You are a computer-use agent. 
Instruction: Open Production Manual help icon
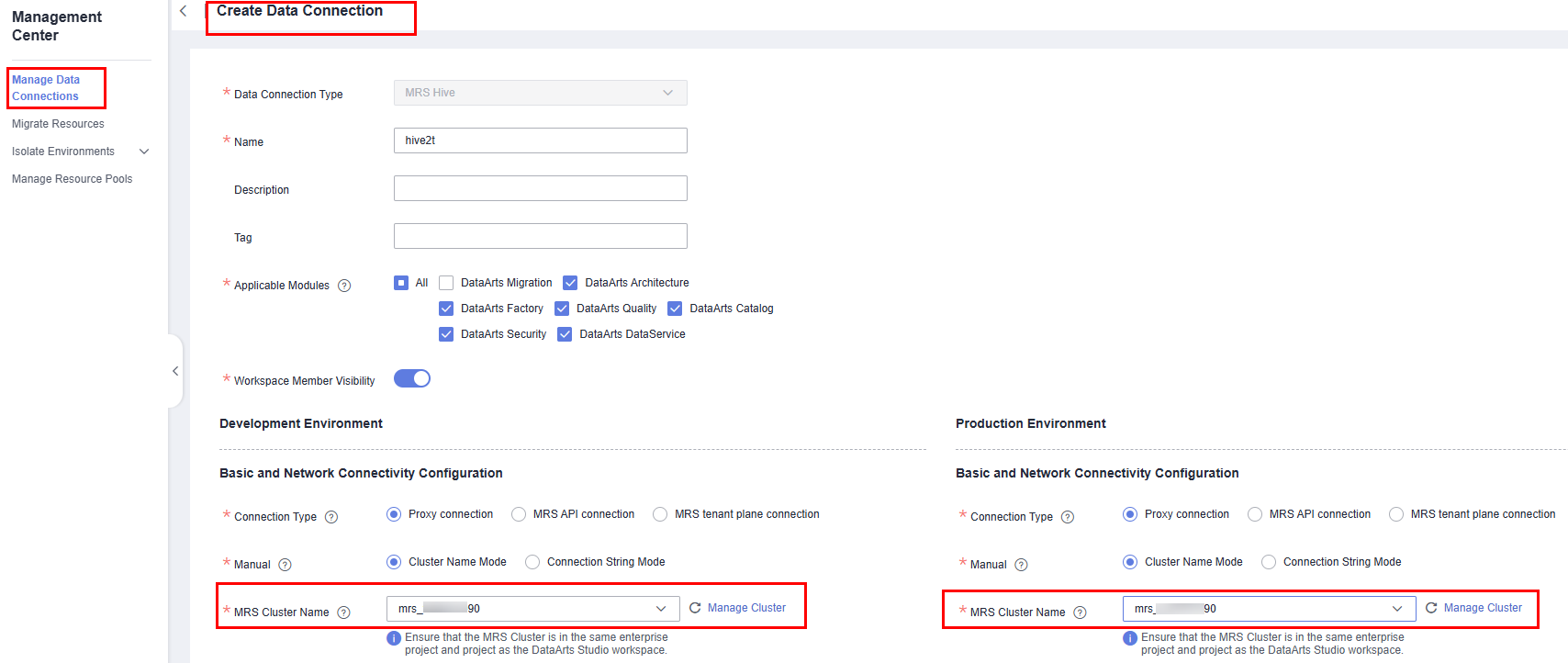pyautogui.click(x=1021, y=565)
